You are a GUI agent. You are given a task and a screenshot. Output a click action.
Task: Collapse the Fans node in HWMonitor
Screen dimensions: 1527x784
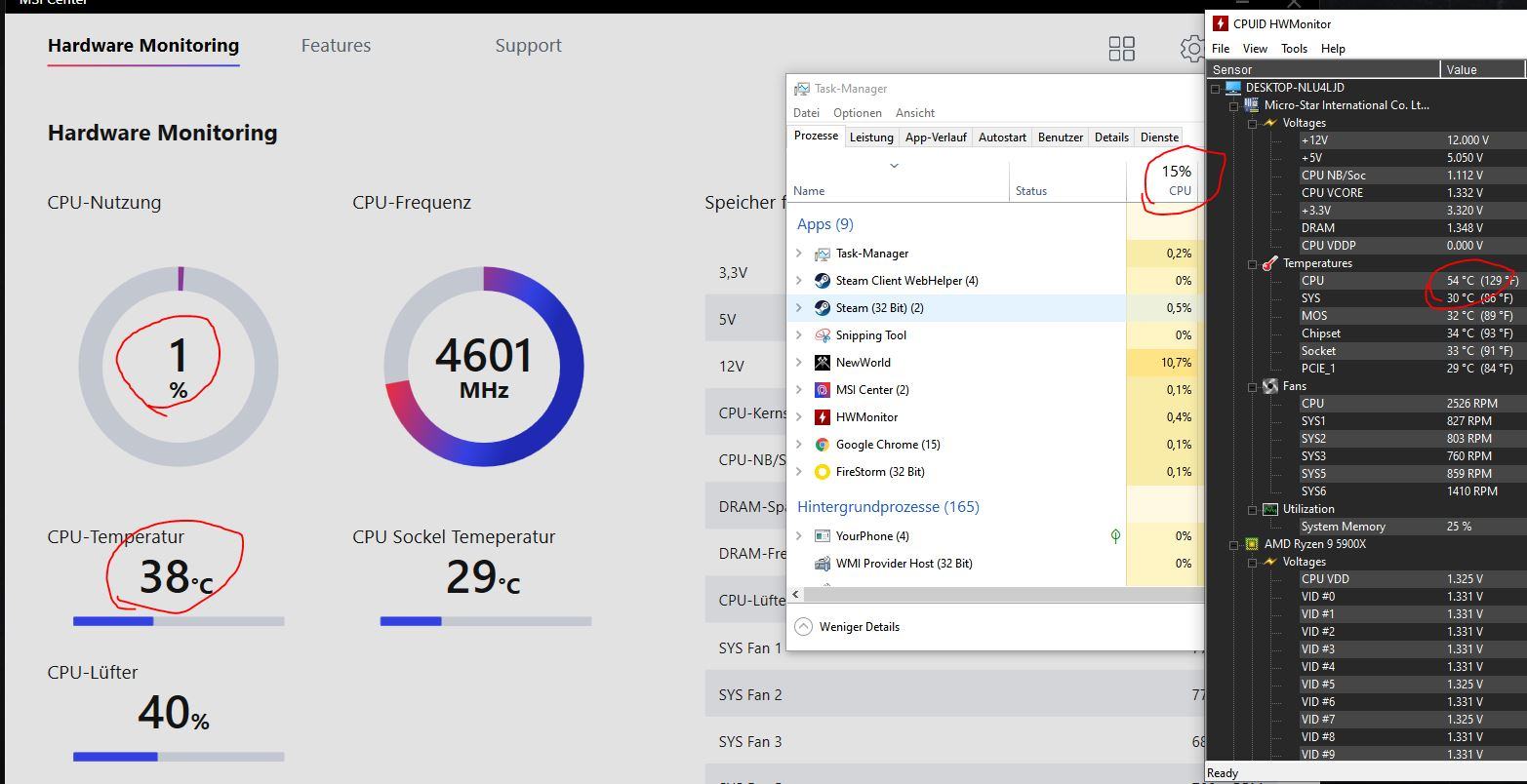tap(1253, 387)
